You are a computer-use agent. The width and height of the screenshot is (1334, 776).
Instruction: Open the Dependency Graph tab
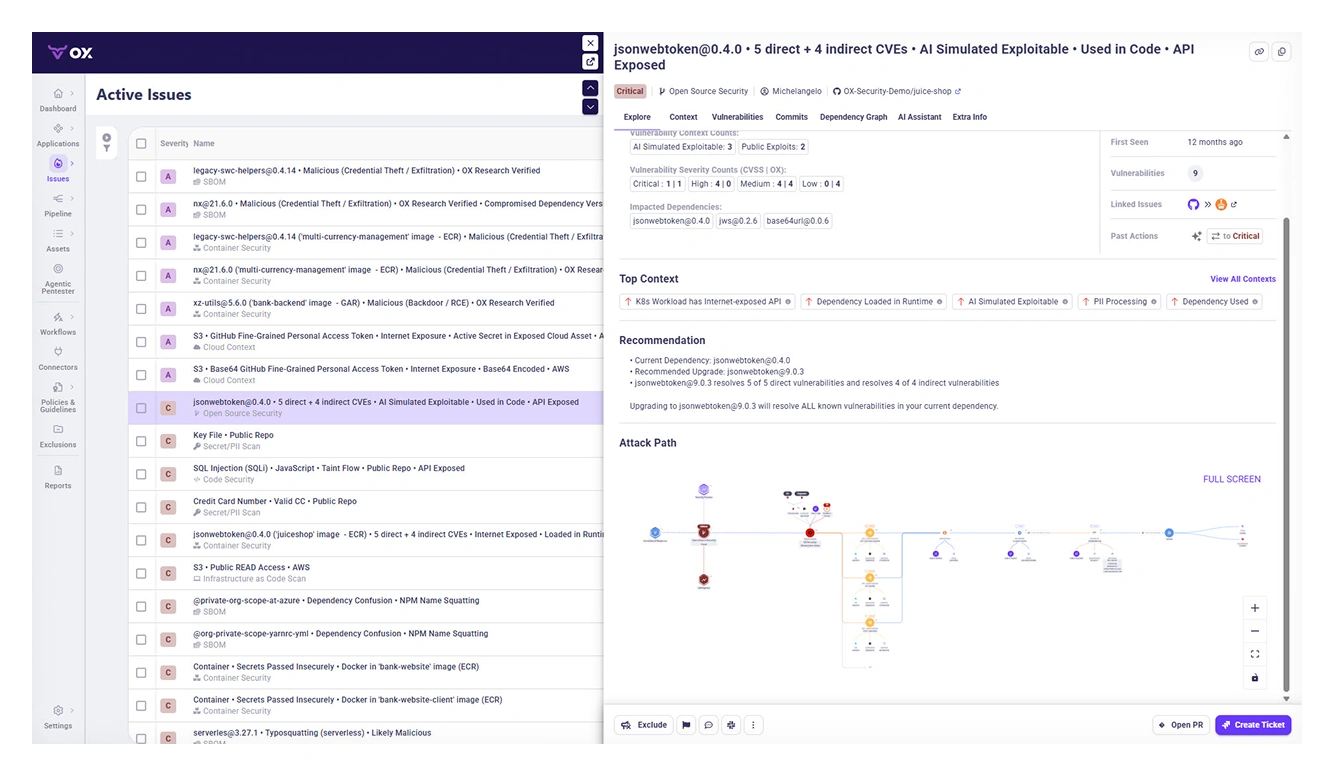854,117
